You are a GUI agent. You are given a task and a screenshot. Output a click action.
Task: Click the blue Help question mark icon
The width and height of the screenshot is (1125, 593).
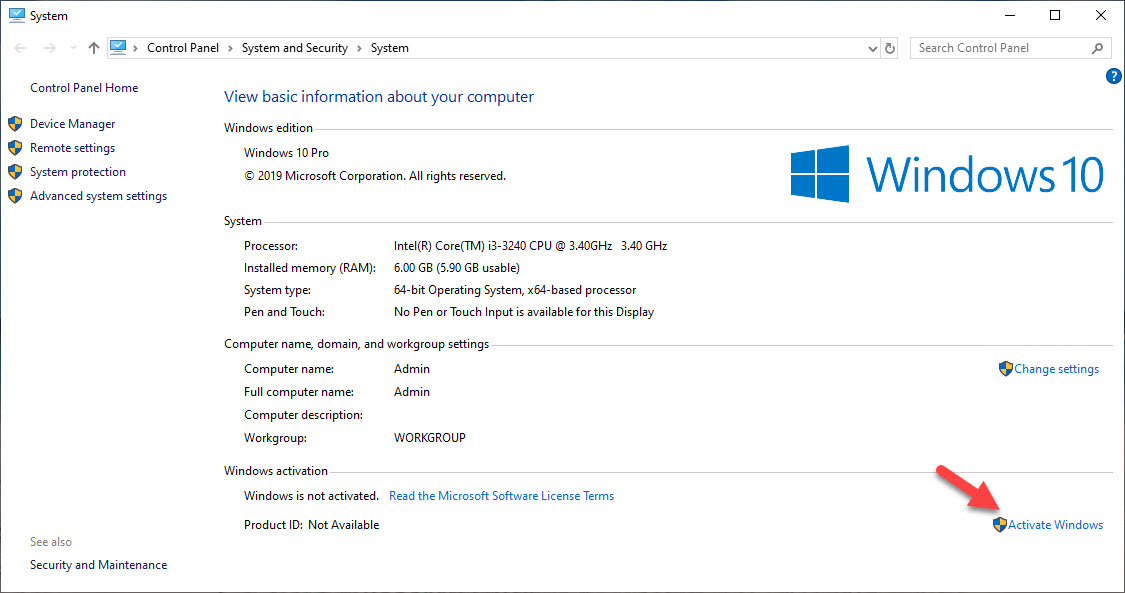pyautogui.click(x=1113, y=75)
